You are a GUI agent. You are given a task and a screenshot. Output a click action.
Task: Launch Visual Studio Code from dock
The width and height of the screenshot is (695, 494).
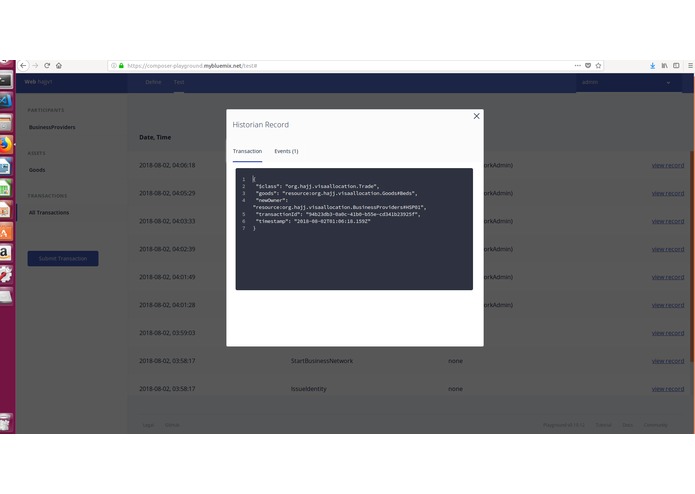pyautogui.click(x=6, y=101)
